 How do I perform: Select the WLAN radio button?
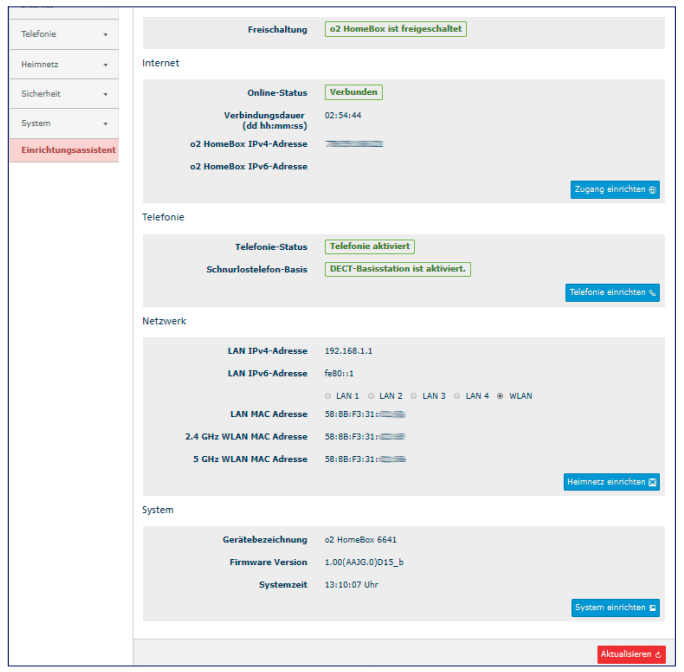click(x=500, y=396)
